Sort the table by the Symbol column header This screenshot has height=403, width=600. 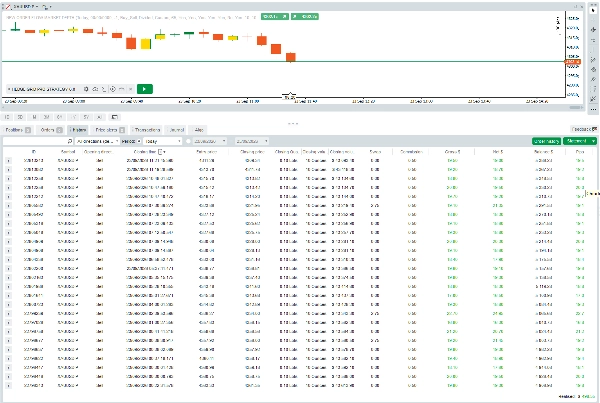pyautogui.click(x=68, y=152)
